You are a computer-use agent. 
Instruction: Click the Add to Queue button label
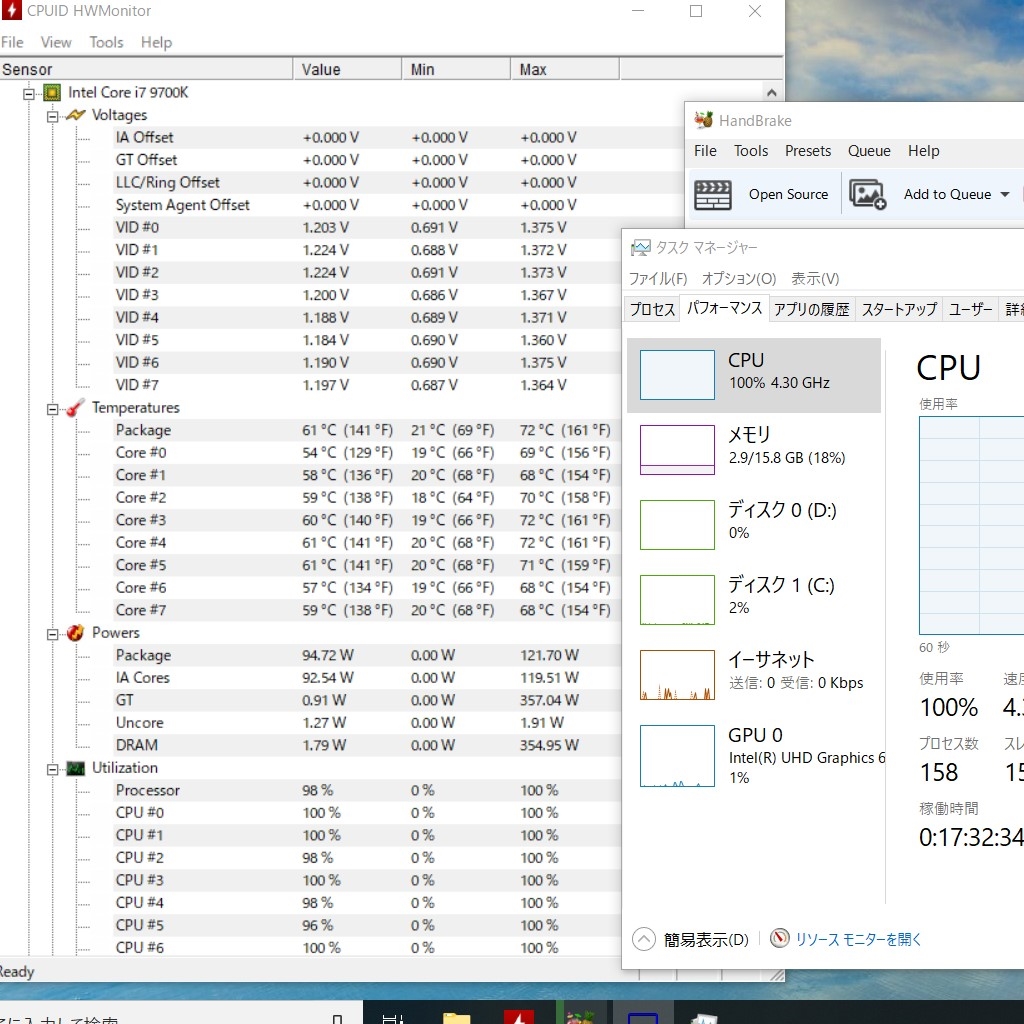[947, 195]
